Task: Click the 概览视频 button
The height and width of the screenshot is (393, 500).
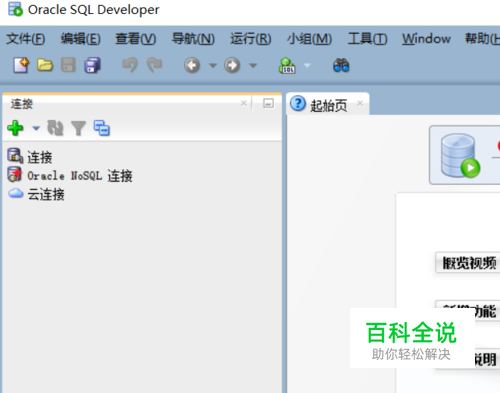Action: pyautogui.click(x=468, y=263)
